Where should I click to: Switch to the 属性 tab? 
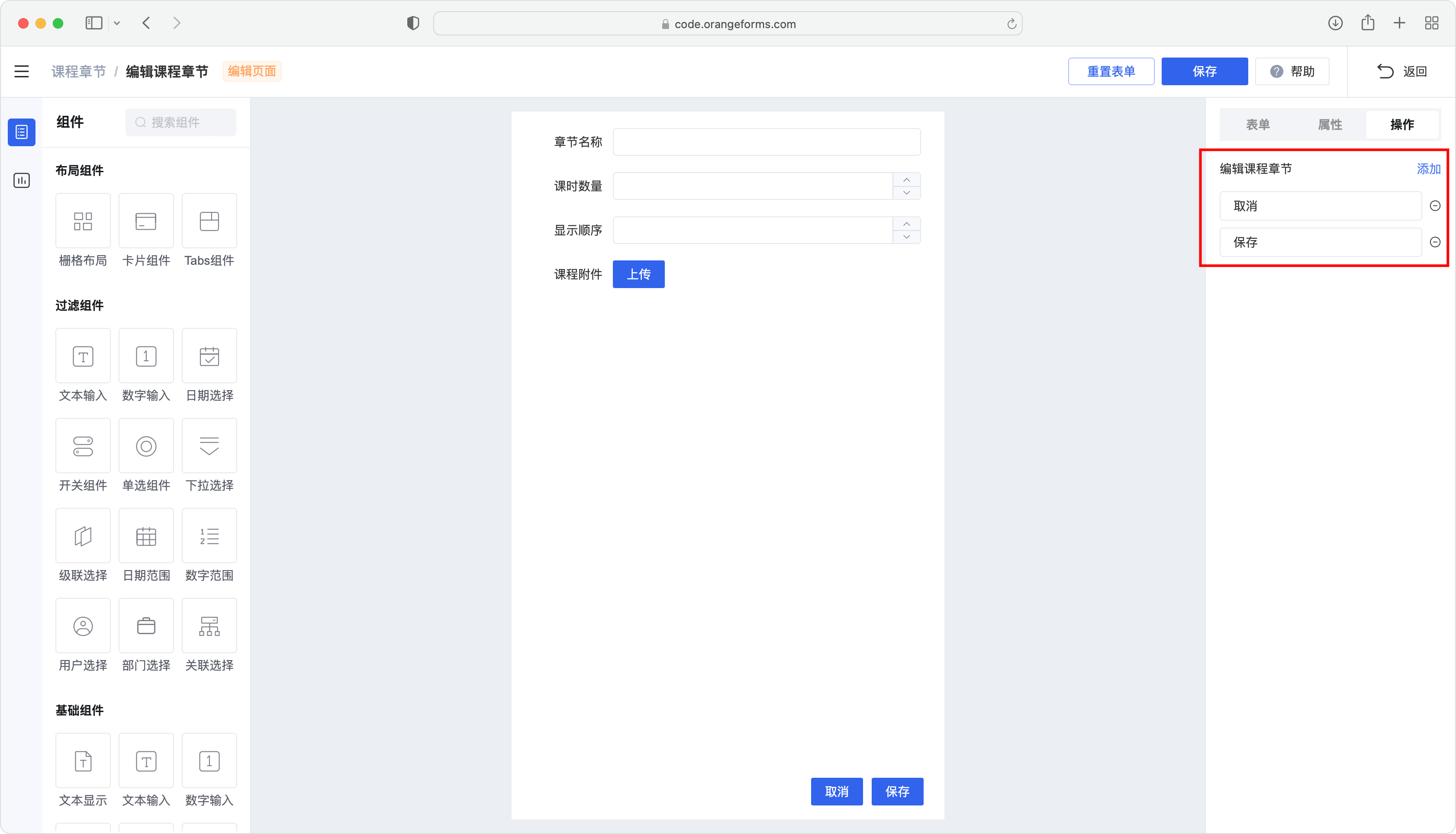click(x=1330, y=124)
